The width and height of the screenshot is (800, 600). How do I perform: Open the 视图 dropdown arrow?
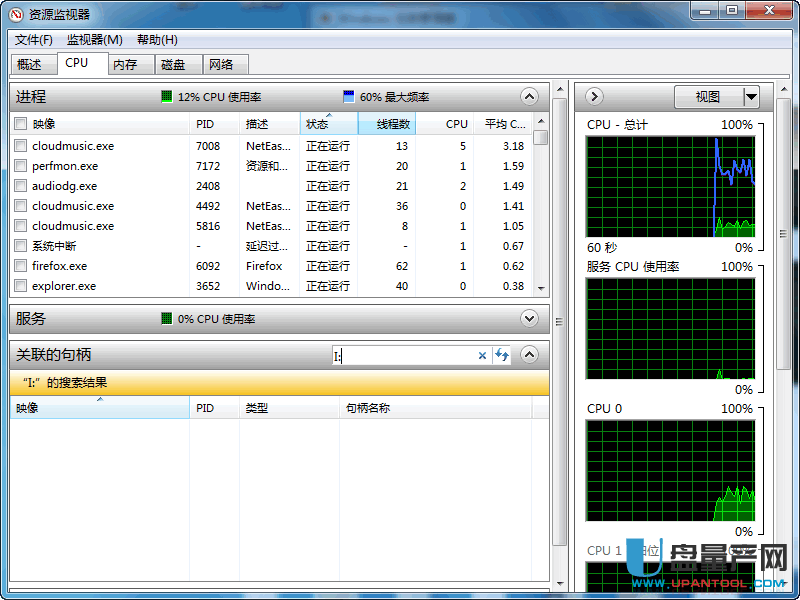(x=751, y=96)
